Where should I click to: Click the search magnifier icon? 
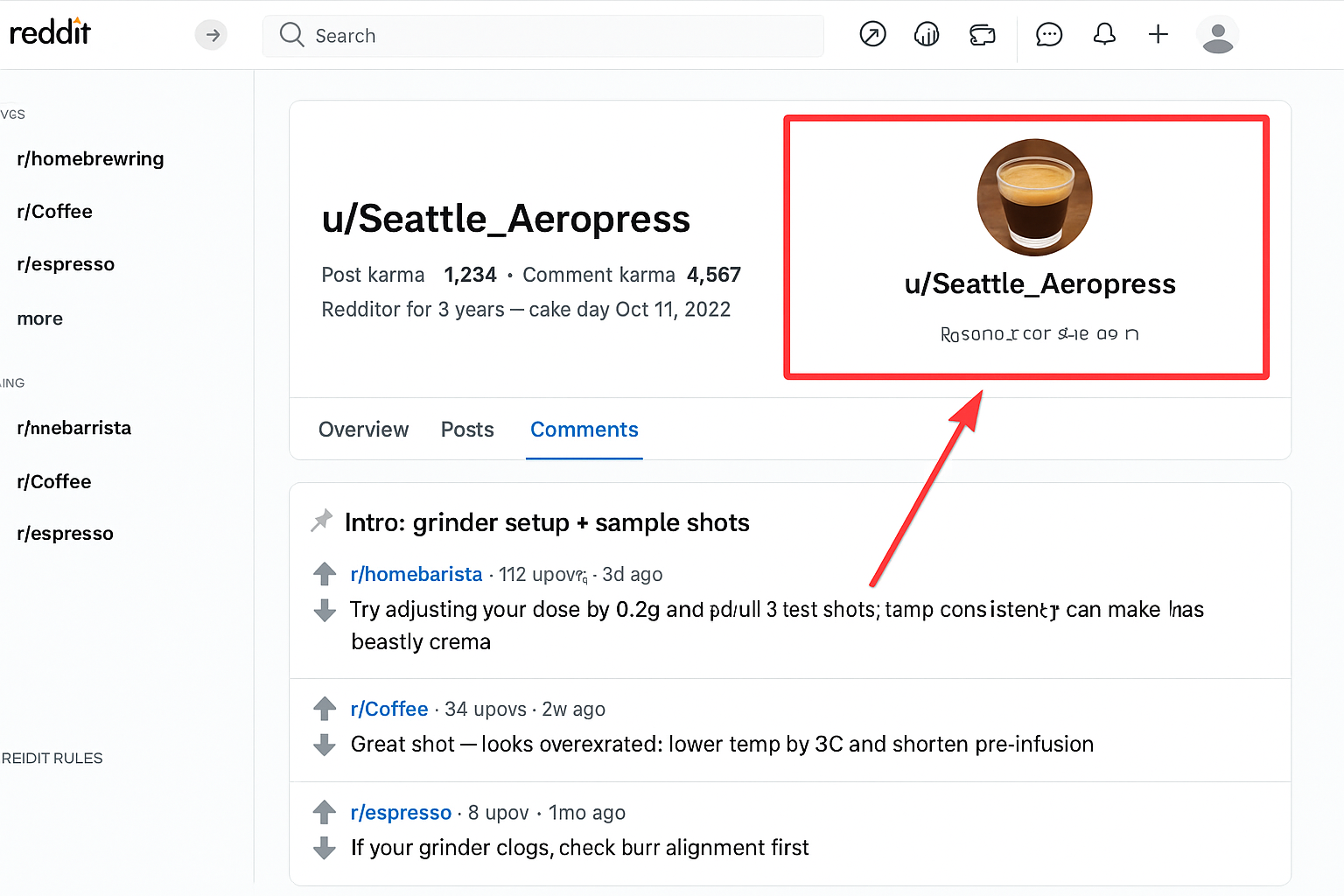click(x=291, y=35)
